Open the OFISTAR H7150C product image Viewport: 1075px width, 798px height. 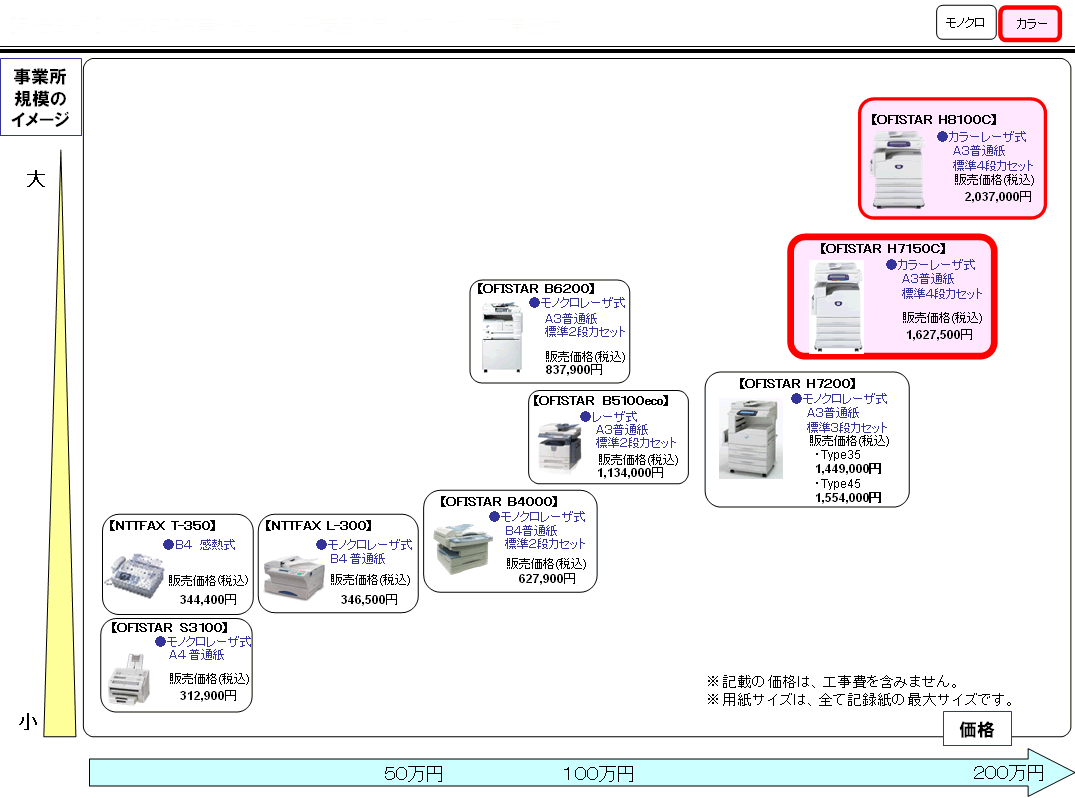tap(836, 306)
